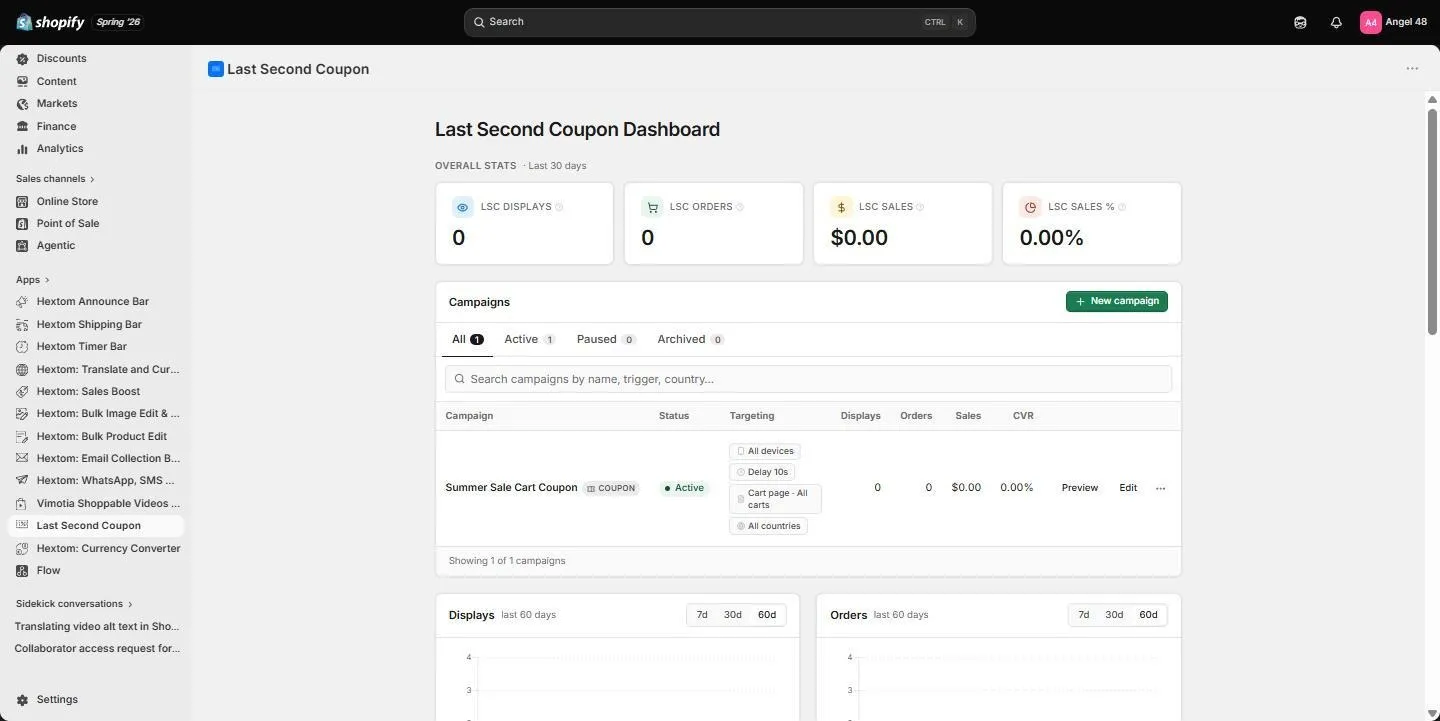Switch to the All campaigns tab

pos(467,340)
